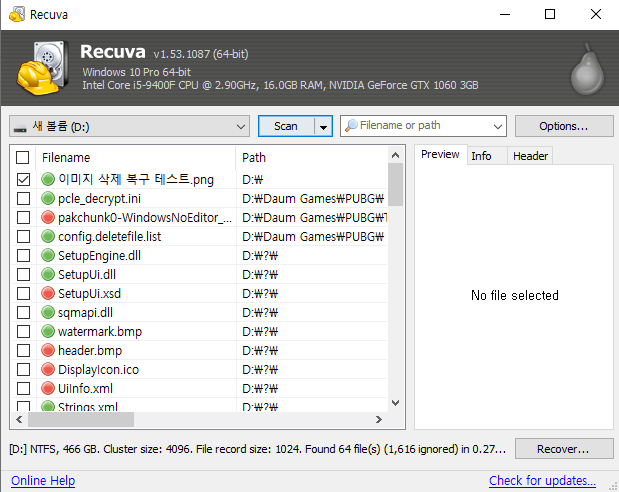Check the SetupUi.dll checkbox
Viewport: 619px width, 492px height.
tap(23, 274)
